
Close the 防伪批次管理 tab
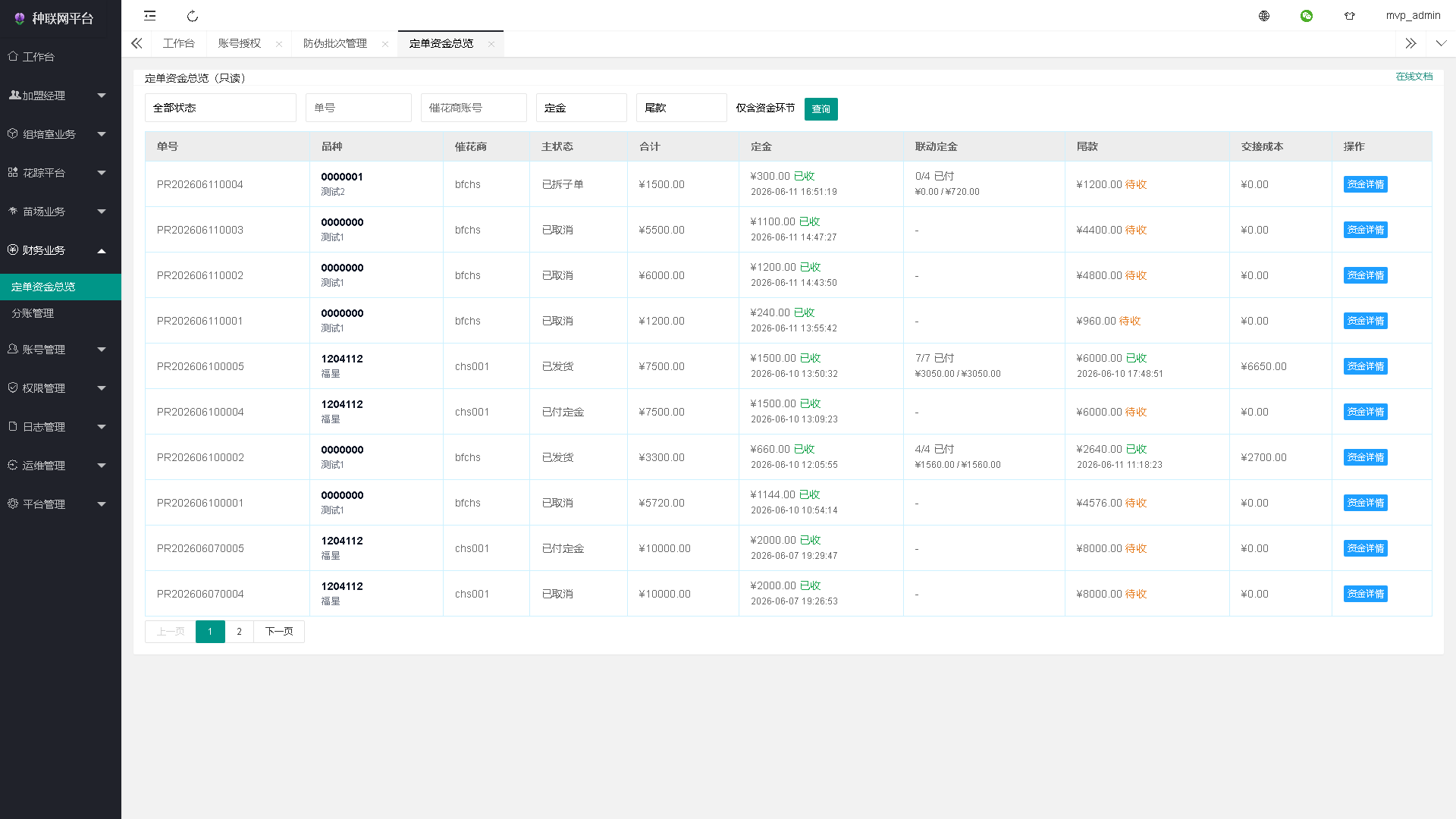coord(385,44)
